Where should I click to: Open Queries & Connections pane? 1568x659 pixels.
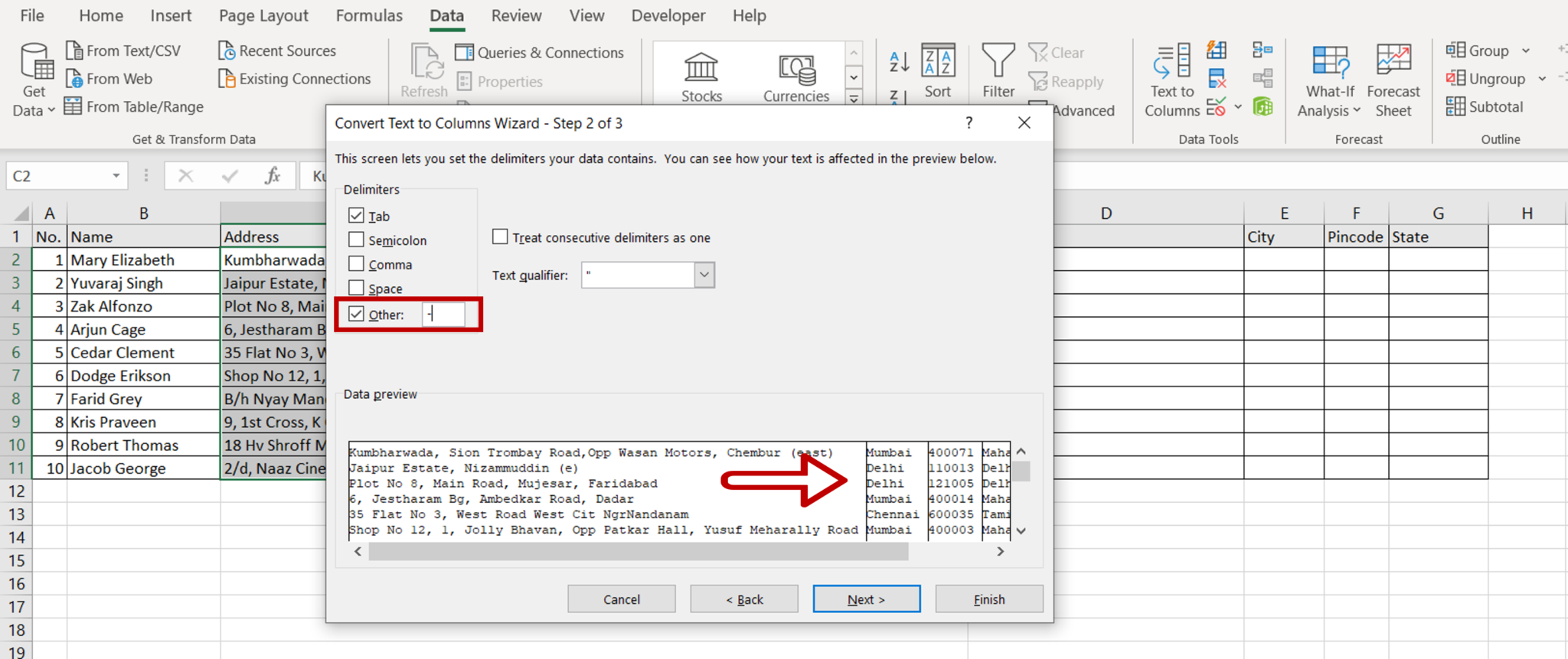pyautogui.click(x=540, y=52)
